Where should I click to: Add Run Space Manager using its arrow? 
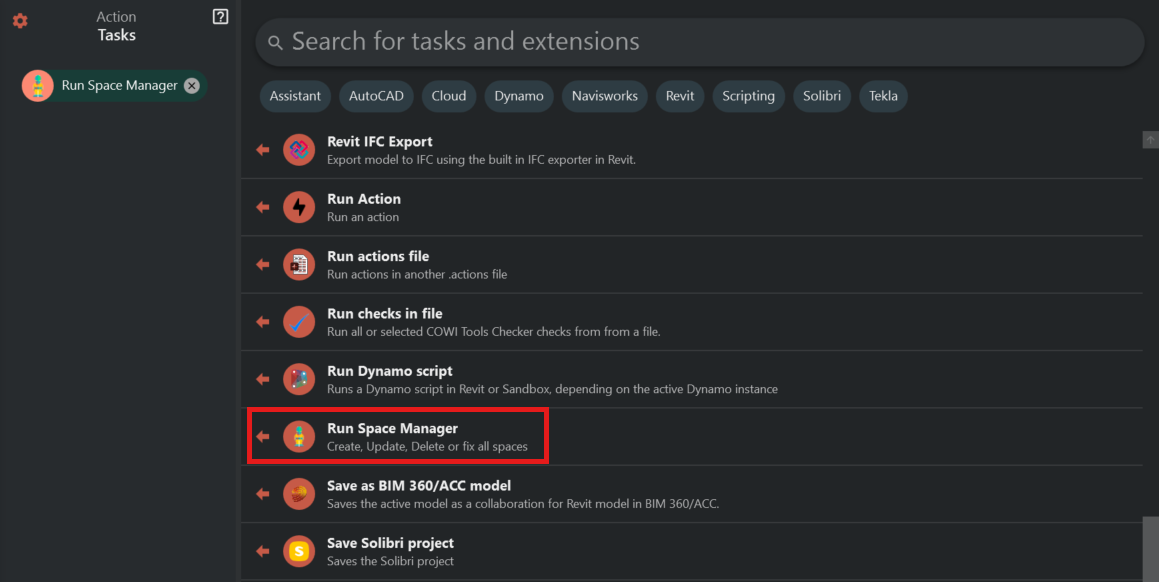(263, 437)
